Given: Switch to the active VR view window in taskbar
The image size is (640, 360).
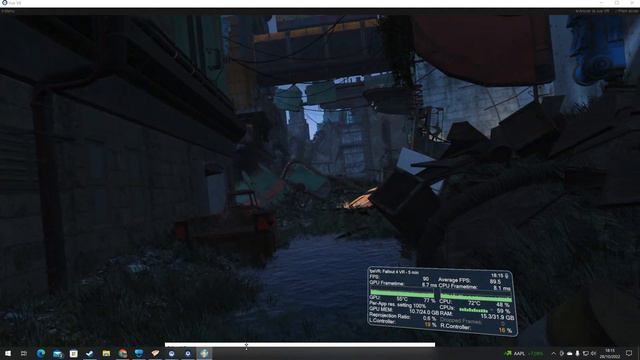Looking at the screenshot, I should 204,353.
